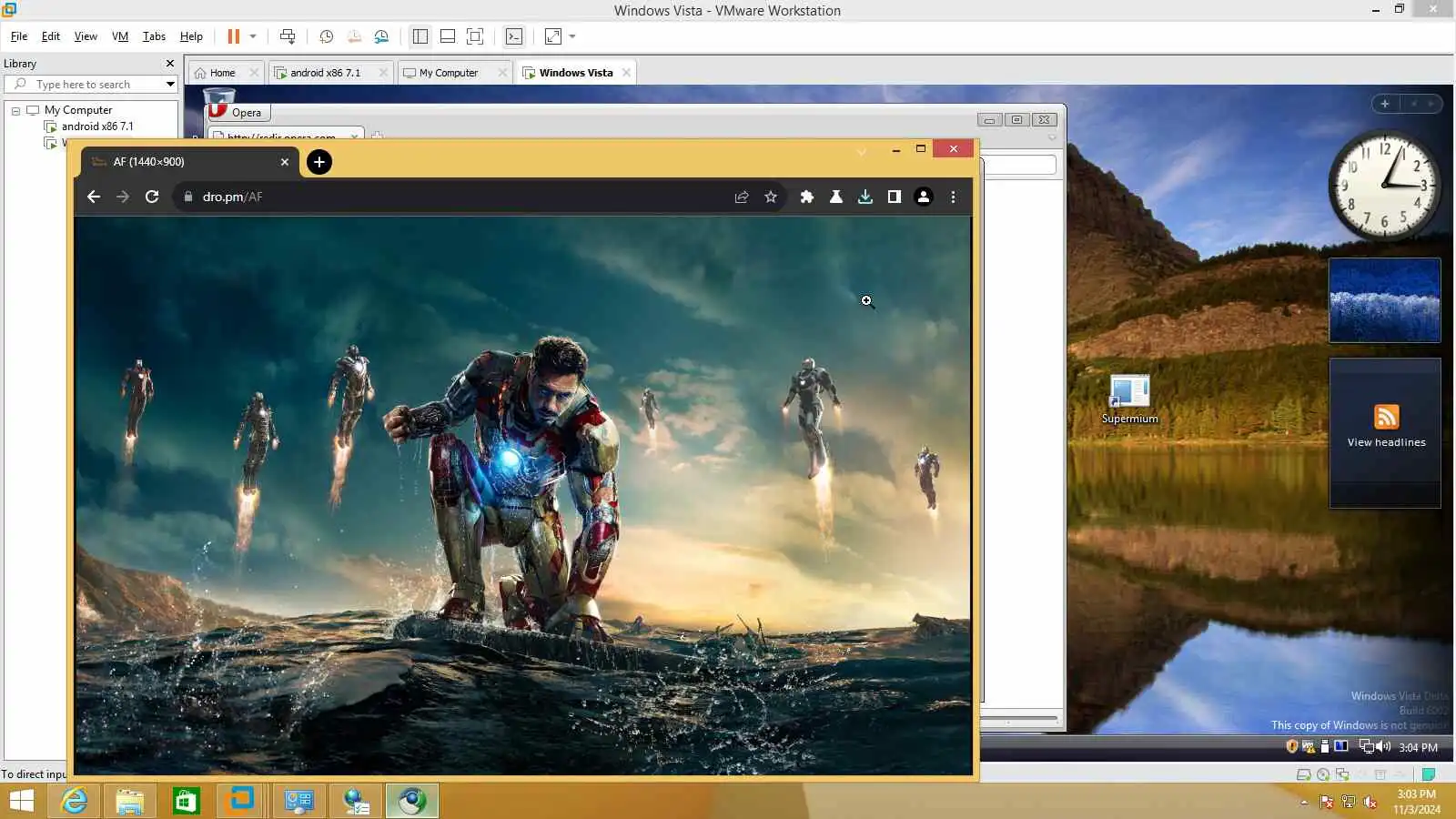Open the browser Downloads icon
The image size is (1456, 819).
click(864, 197)
